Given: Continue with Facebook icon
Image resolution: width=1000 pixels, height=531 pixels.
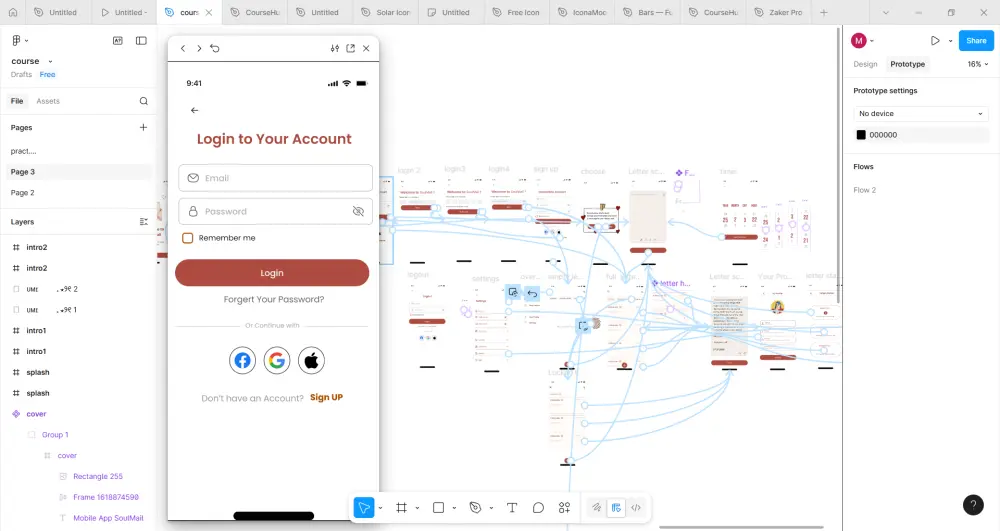Looking at the screenshot, I should tap(242, 361).
